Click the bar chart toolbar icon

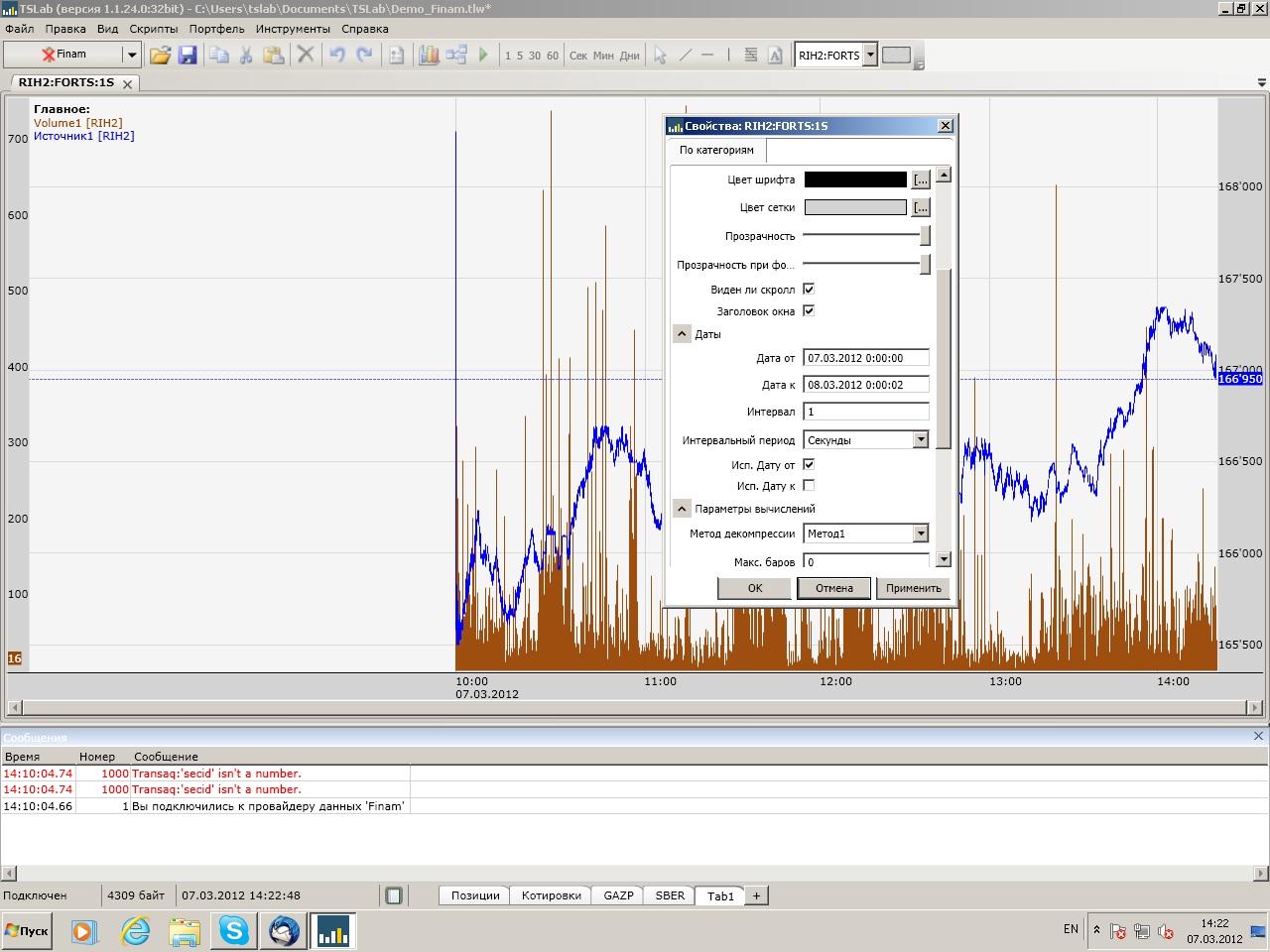pos(429,56)
